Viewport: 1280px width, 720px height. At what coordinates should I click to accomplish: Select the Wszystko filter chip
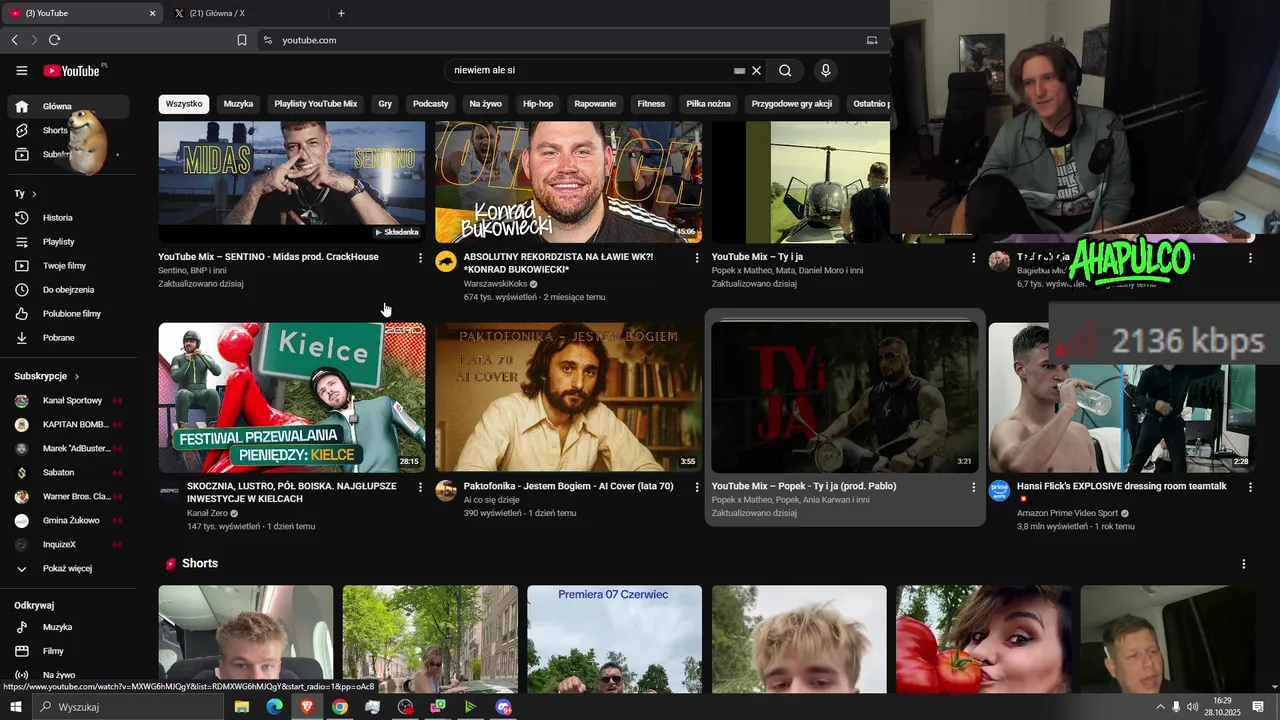[184, 104]
